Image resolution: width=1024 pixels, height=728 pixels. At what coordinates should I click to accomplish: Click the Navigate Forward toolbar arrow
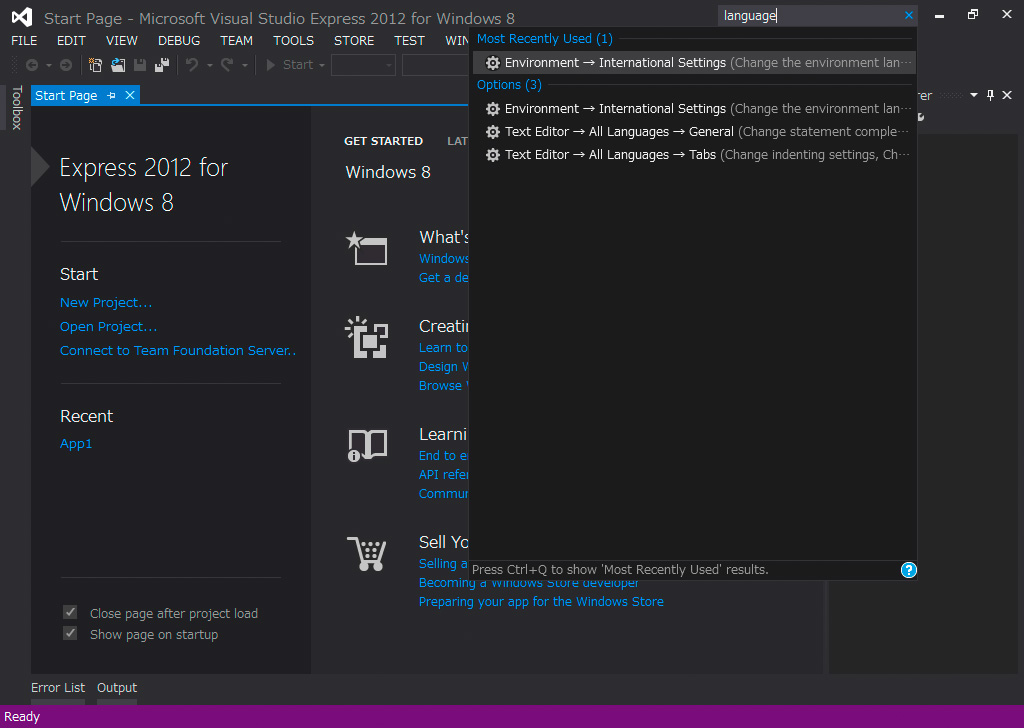click(x=66, y=65)
